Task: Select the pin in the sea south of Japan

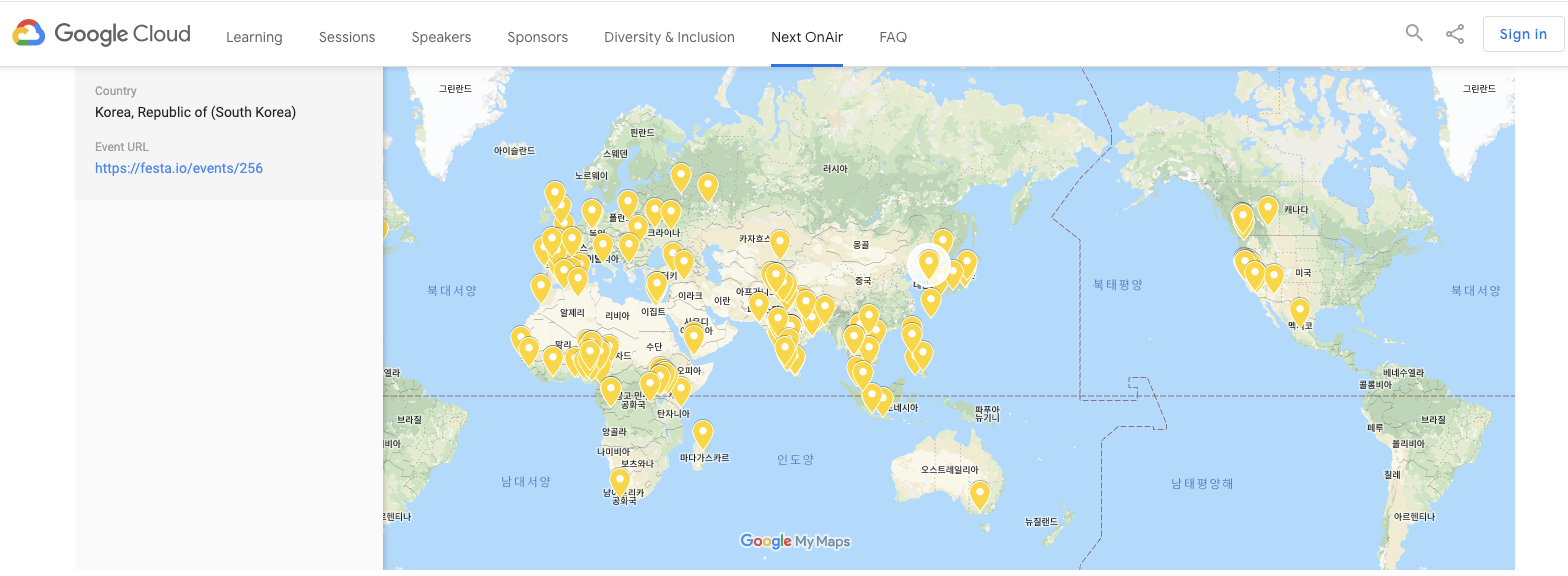Action: click(x=931, y=302)
